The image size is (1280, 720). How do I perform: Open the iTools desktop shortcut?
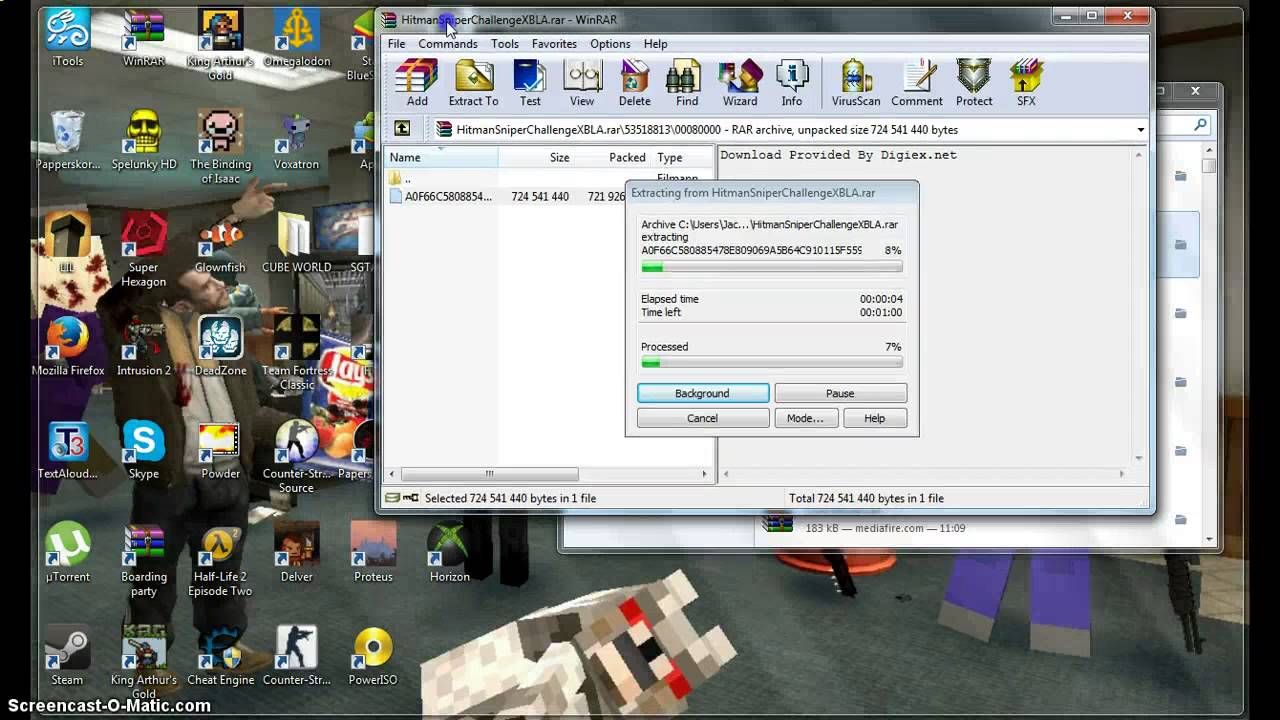pyautogui.click(x=67, y=38)
